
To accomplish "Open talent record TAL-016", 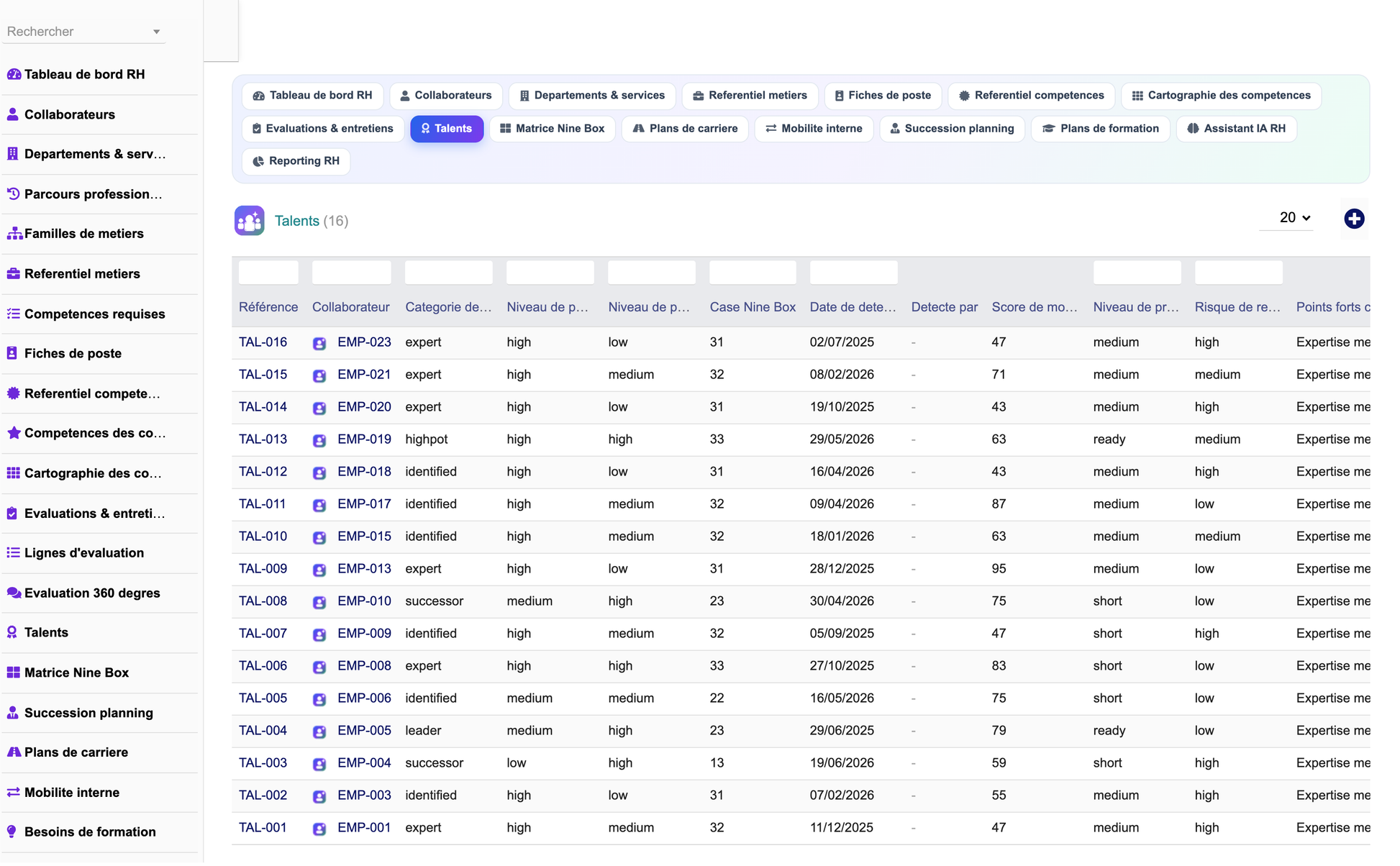I will coord(263,342).
